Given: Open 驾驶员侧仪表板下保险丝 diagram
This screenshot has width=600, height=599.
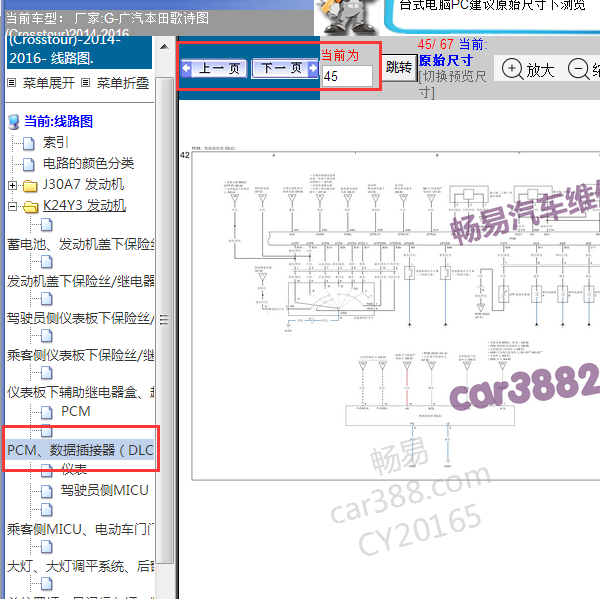Looking at the screenshot, I should coord(81,318).
